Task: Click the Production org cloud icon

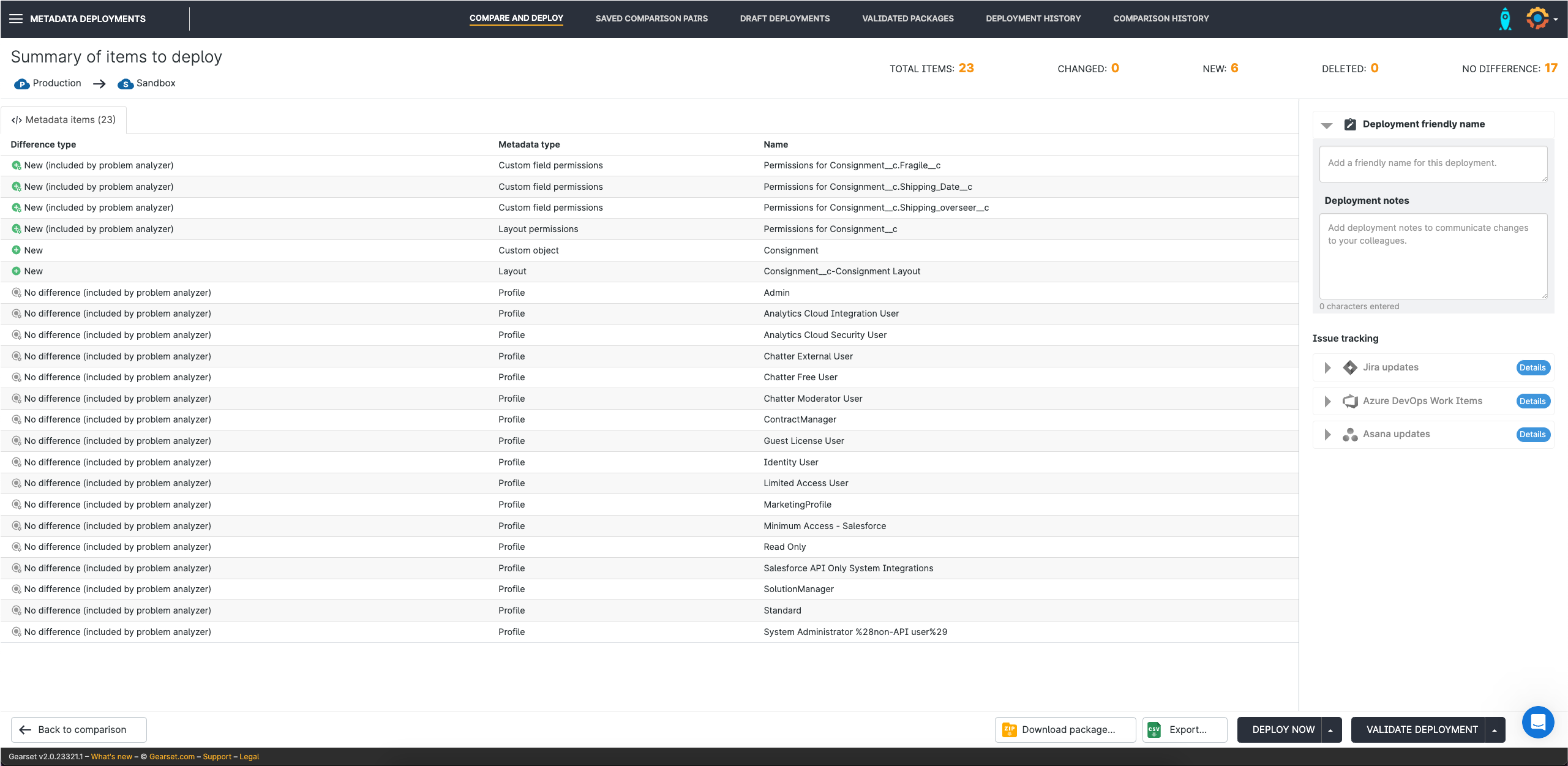Action: point(21,84)
